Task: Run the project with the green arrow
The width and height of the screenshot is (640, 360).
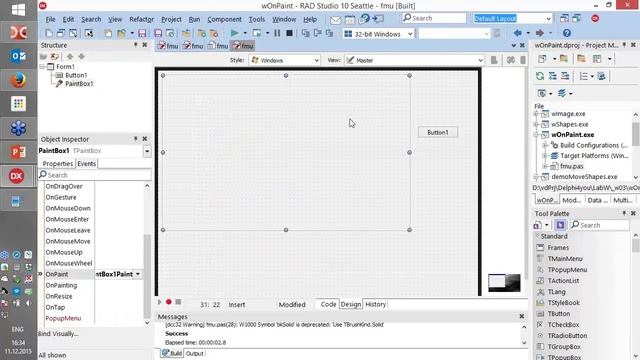Action: [234, 33]
